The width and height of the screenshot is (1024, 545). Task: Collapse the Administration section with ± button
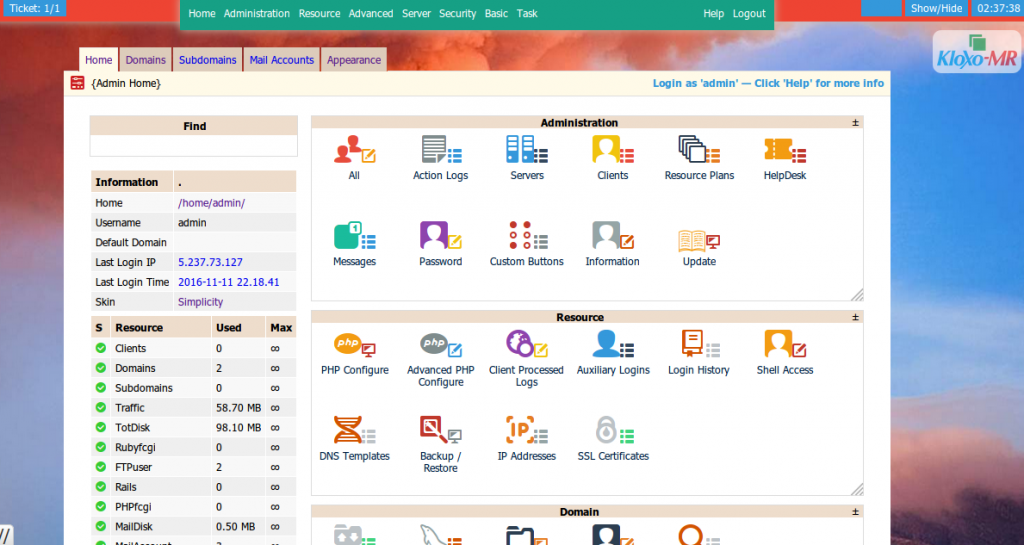click(x=855, y=123)
